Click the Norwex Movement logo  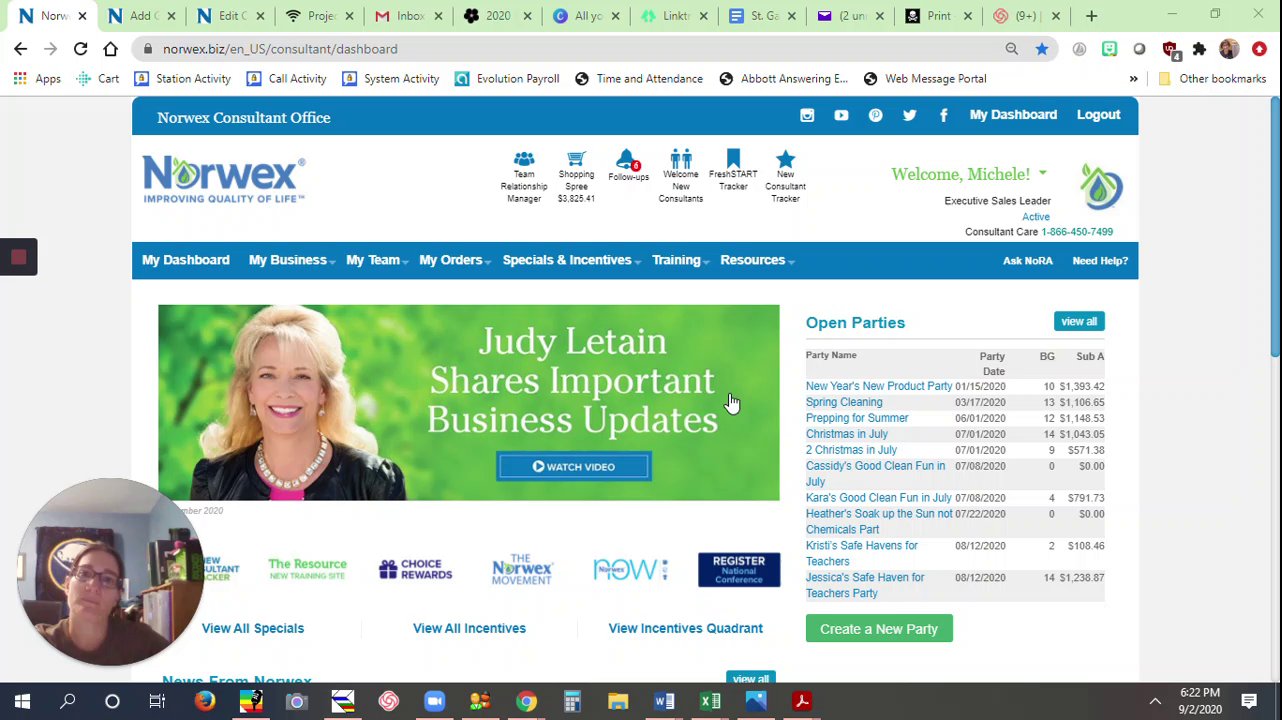pos(522,569)
